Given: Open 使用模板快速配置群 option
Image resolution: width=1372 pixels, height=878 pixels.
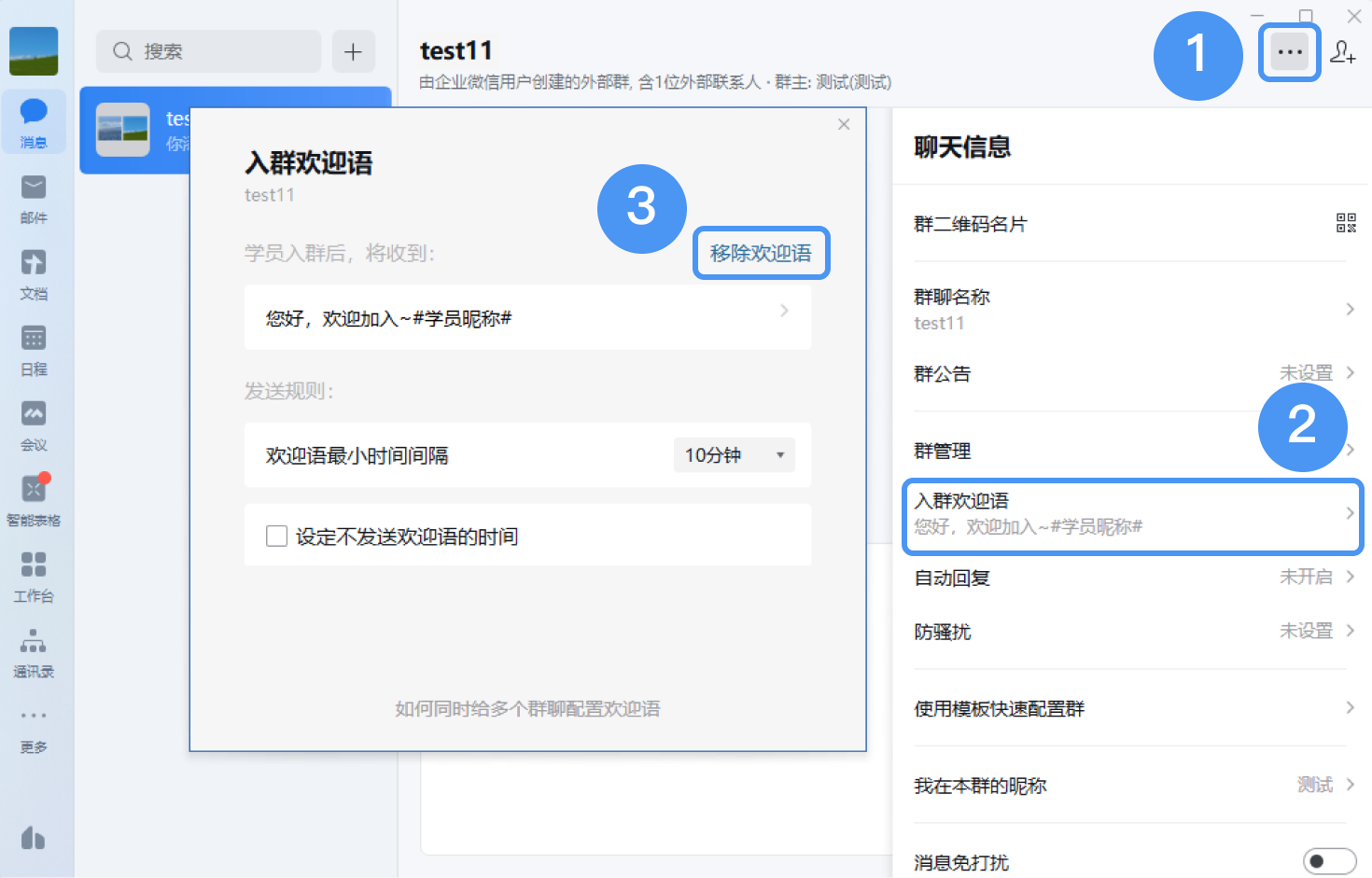Looking at the screenshot, I should (1132, 708).
